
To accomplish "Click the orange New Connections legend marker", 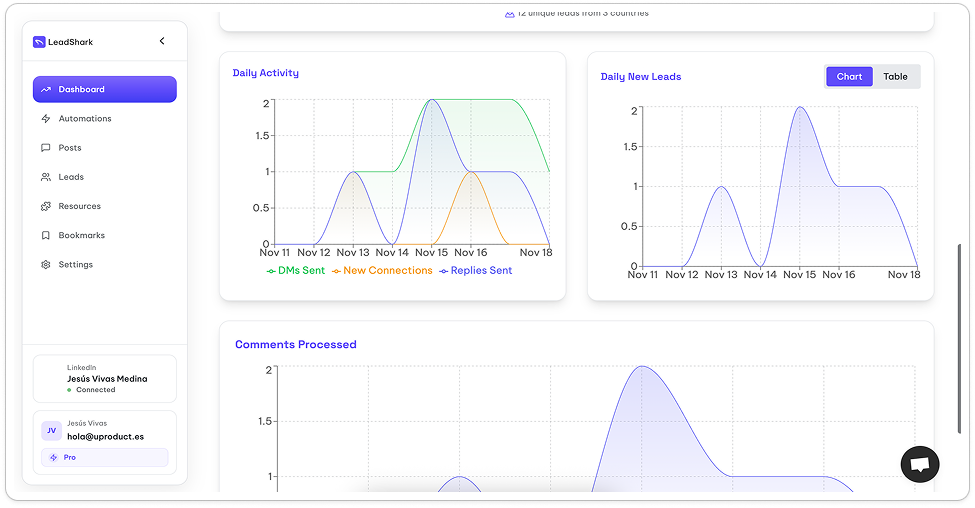I will (x=336, y=272).
